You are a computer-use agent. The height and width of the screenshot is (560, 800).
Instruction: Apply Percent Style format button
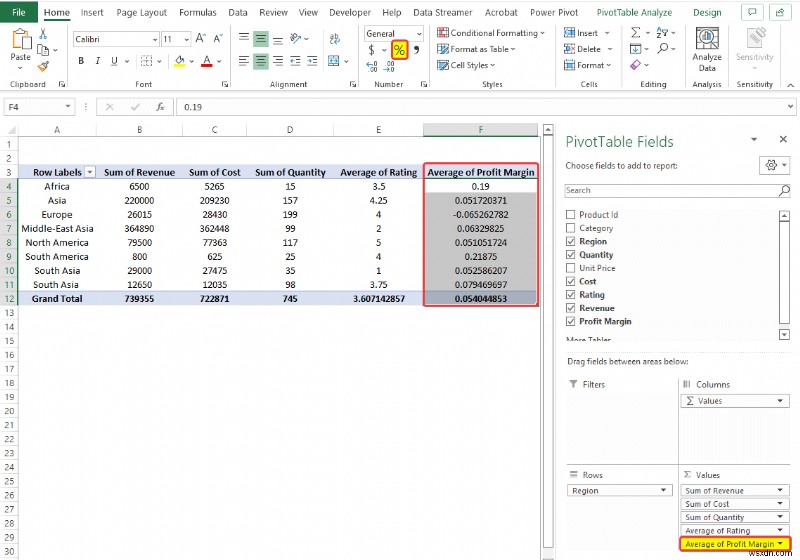399,49
